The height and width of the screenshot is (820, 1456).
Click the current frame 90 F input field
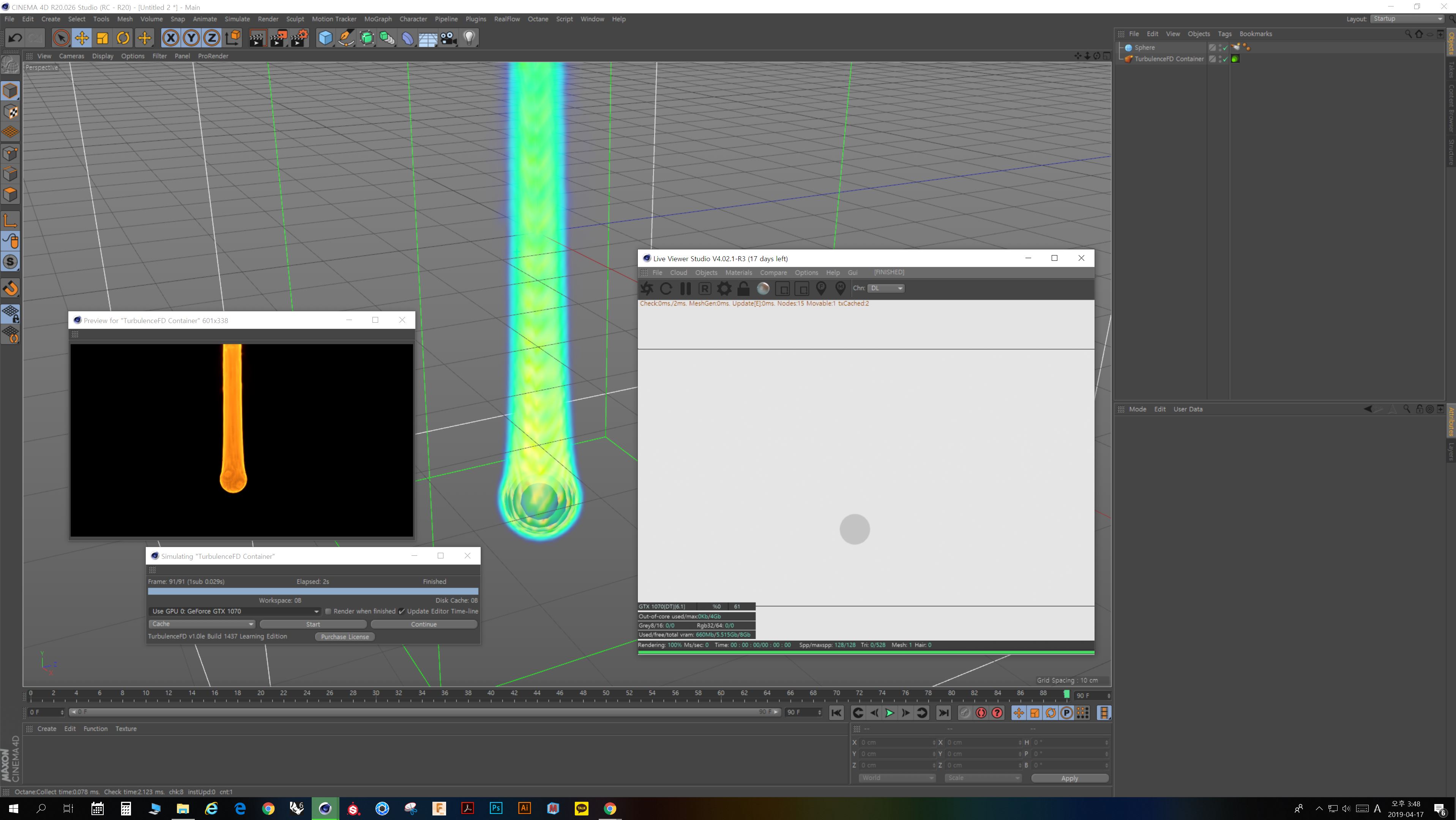coord(1092,696)
